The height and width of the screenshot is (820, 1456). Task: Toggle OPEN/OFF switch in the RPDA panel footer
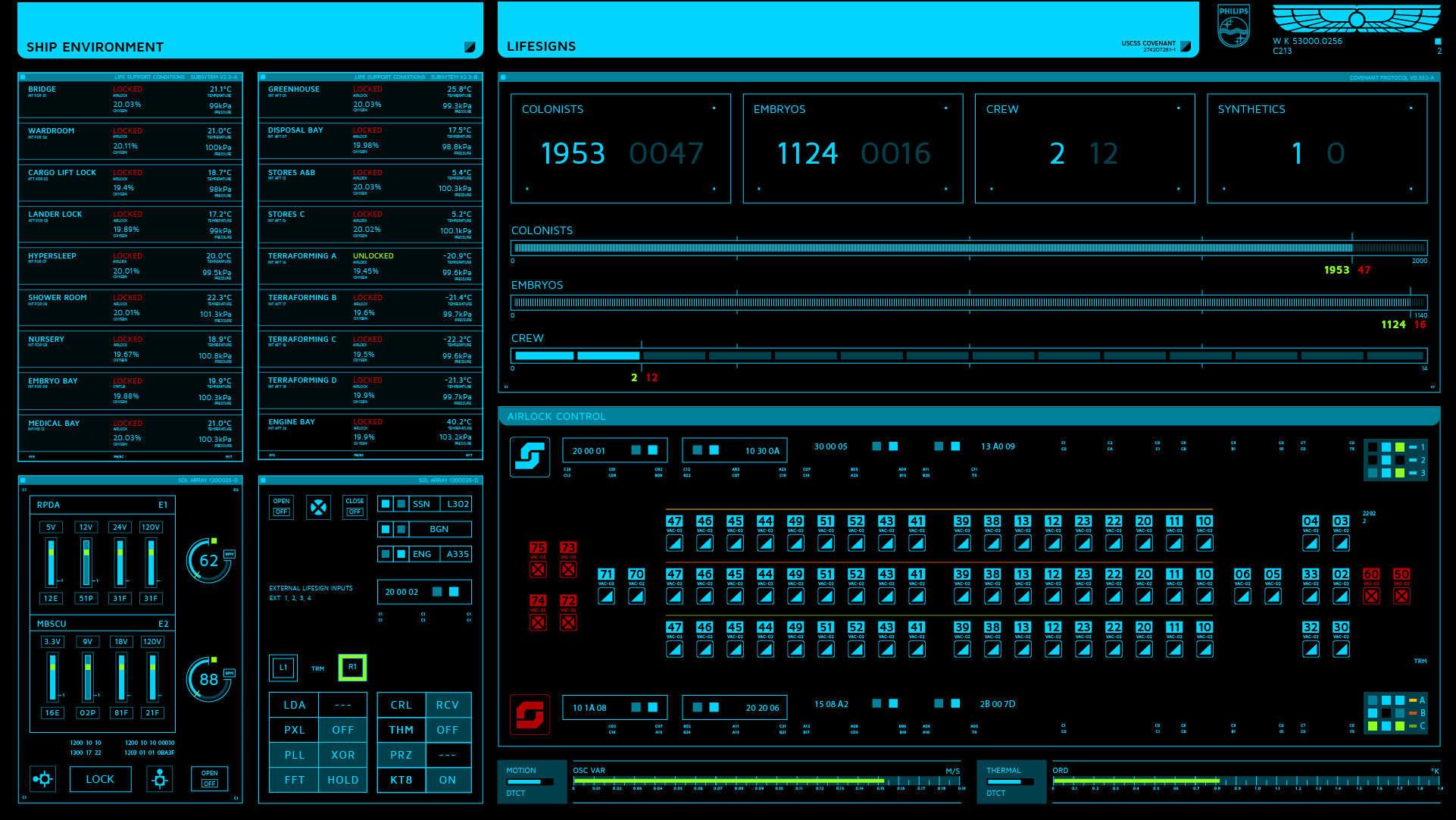tap(210, 778)
